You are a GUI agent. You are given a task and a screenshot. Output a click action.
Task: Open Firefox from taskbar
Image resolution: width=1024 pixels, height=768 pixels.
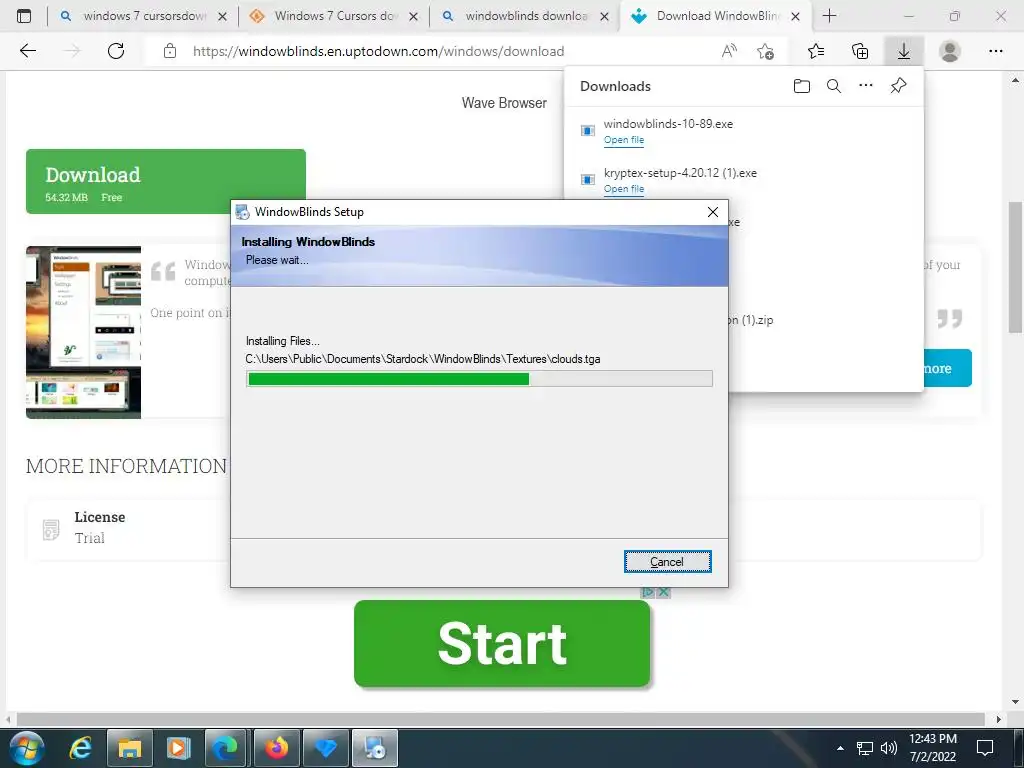277,748
